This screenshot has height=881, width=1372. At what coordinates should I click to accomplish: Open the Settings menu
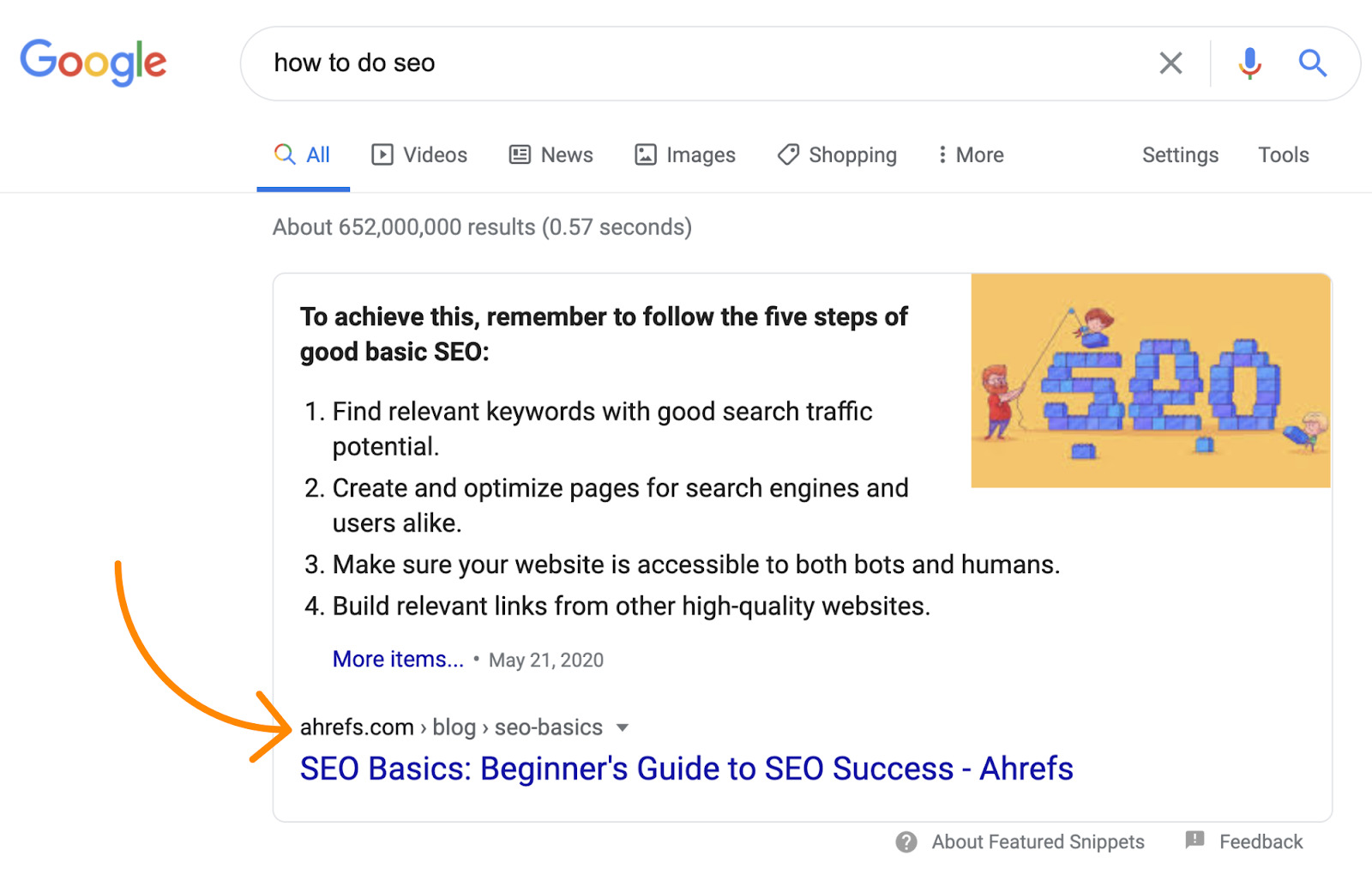[x=1180, y=154]
